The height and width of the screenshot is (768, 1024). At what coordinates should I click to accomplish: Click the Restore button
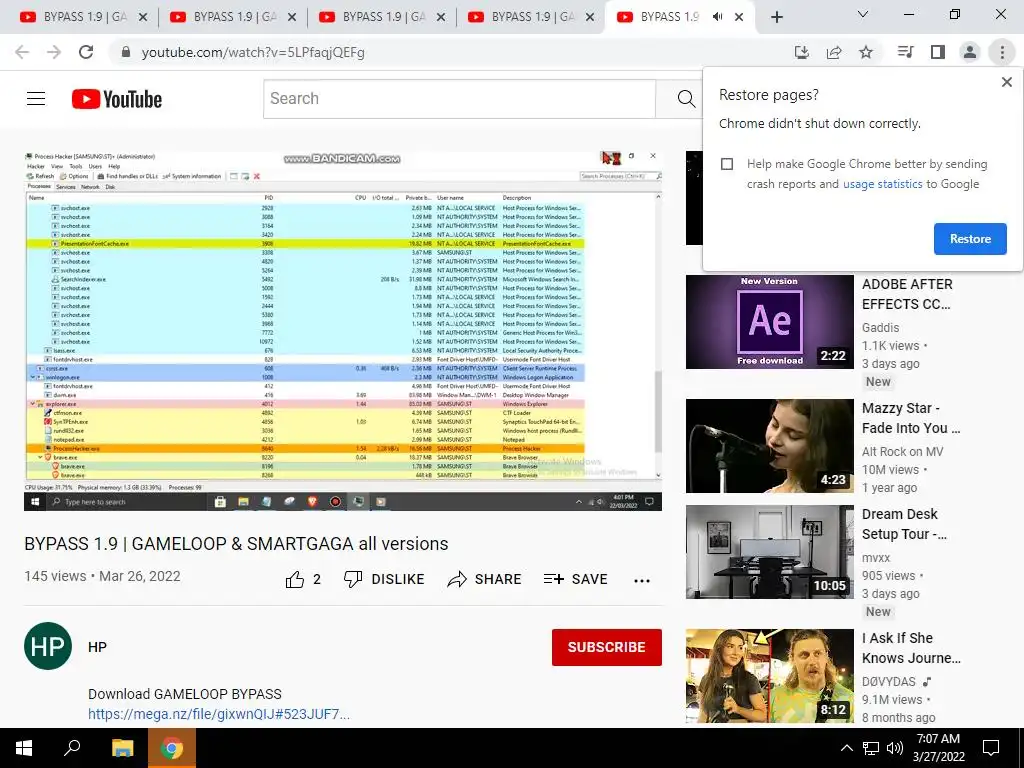970,239
